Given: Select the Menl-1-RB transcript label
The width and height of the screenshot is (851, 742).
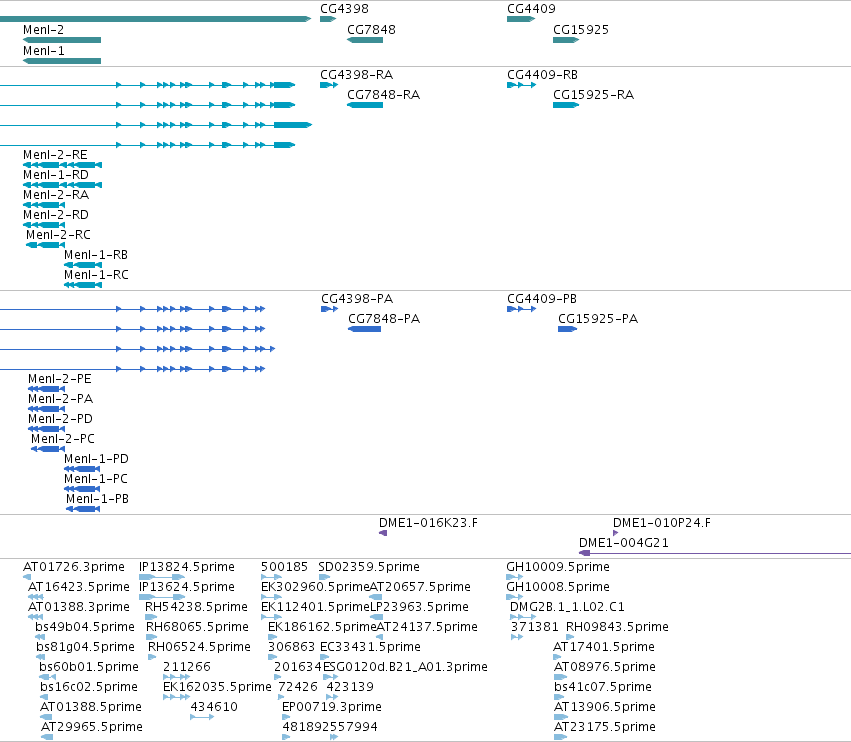Looking at the screenshot, I should 96,255.
